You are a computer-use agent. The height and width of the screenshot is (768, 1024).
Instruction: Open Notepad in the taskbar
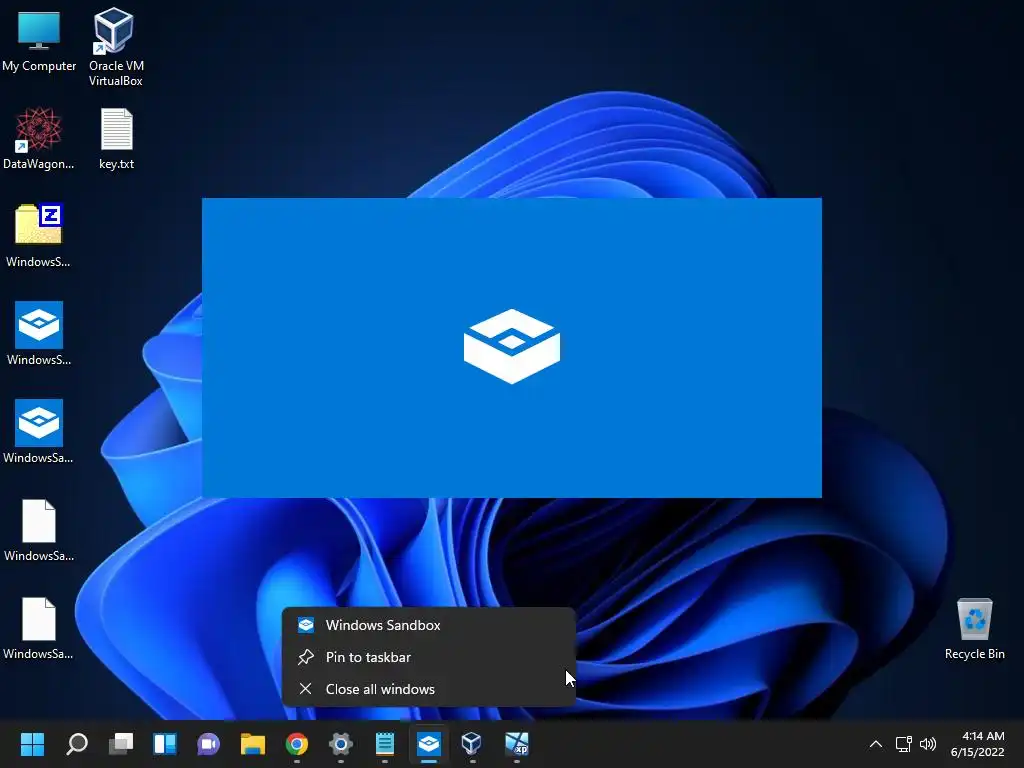[x=385, y=744]
